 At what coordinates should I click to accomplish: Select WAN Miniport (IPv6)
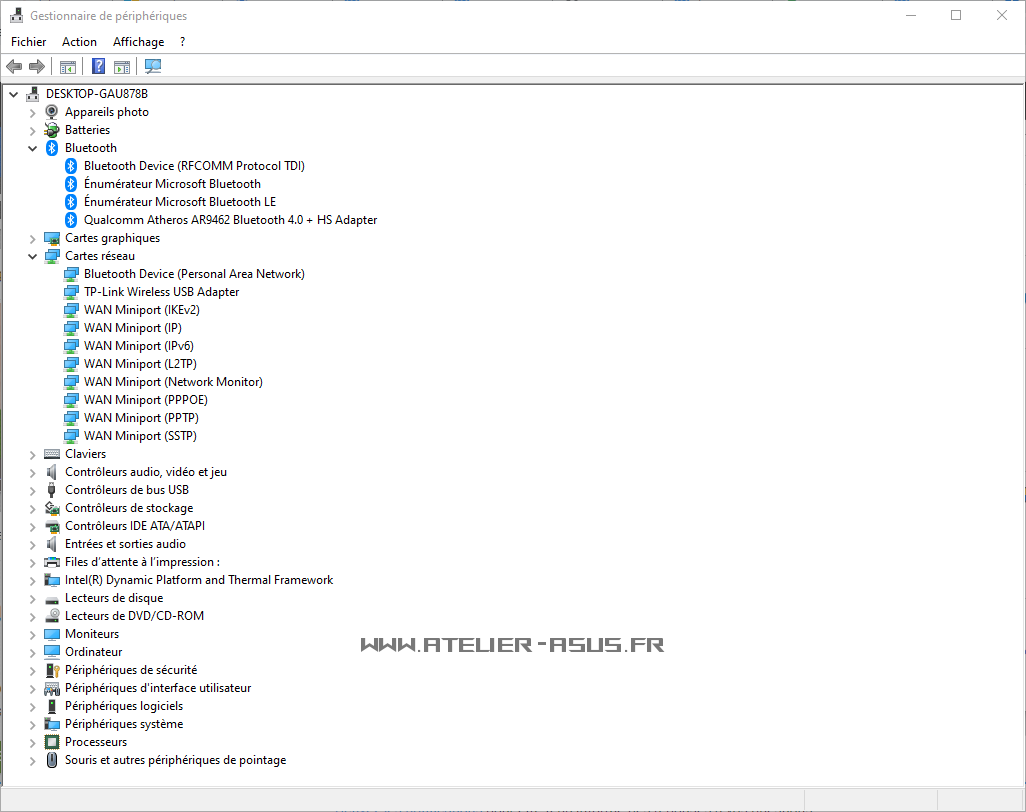pyautogui.click(x=139, y=346)
